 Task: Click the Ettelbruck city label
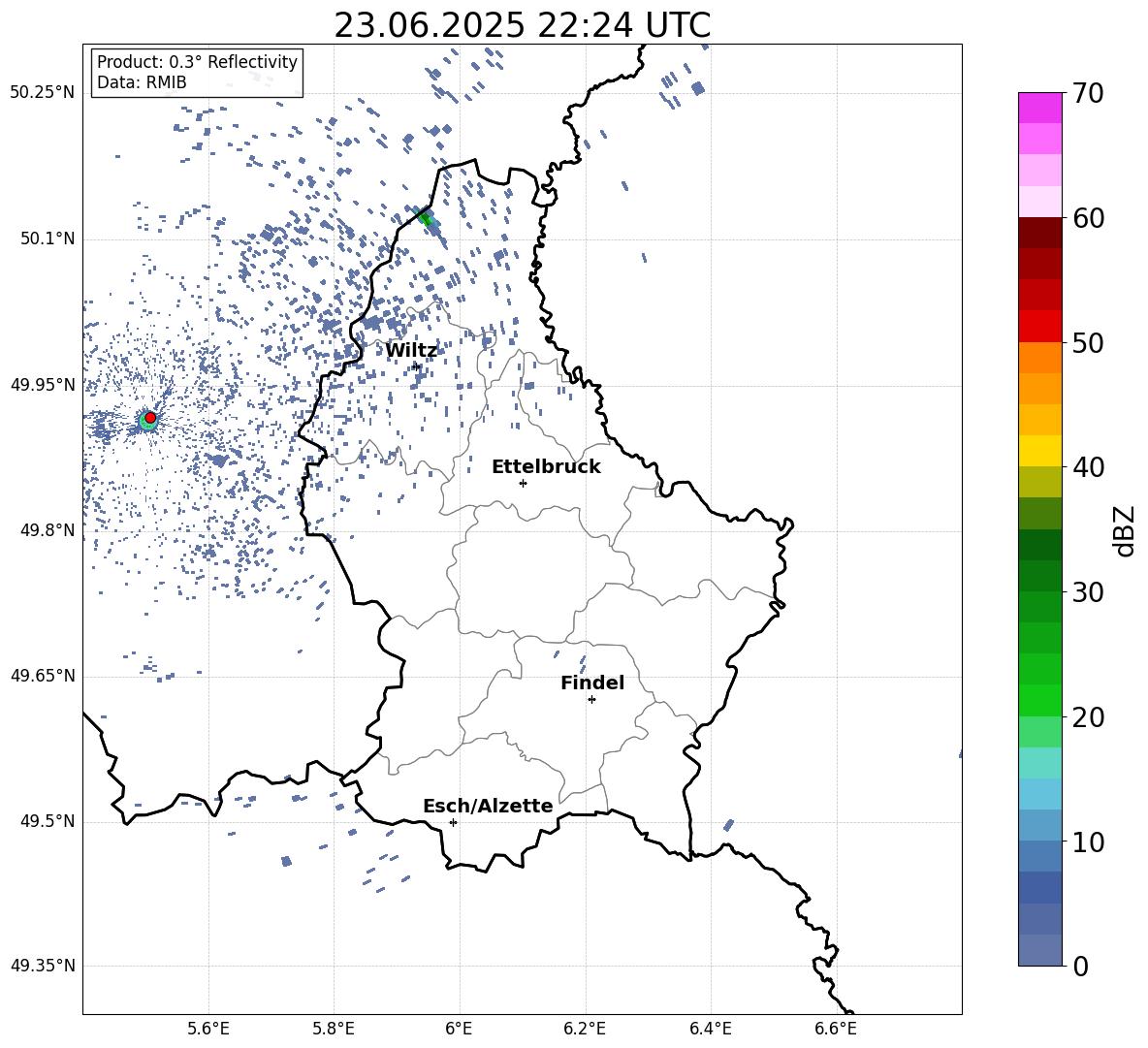click(x=546, y=467)
